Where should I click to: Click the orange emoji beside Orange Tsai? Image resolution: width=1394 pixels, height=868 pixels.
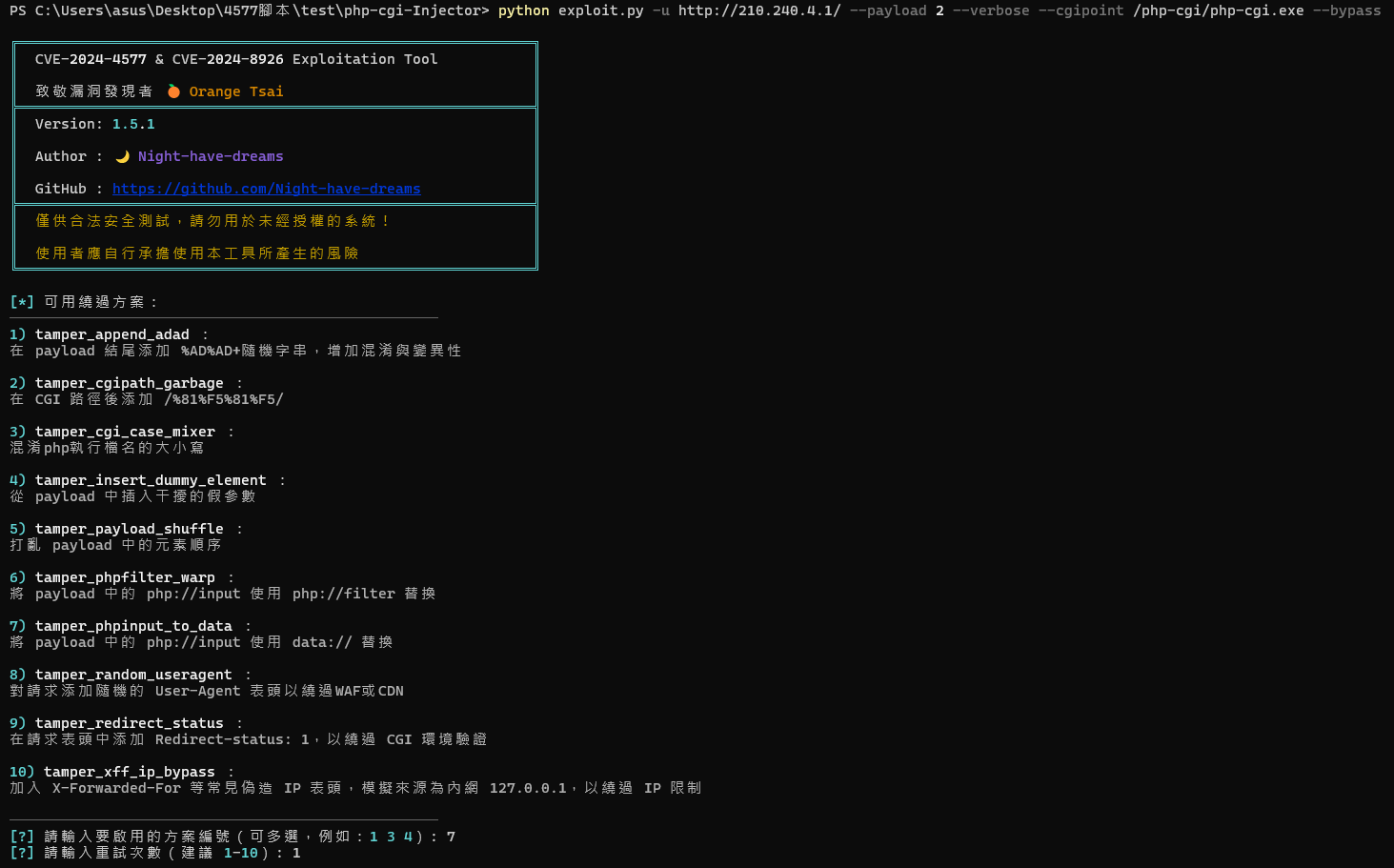[x=173, y=91]
